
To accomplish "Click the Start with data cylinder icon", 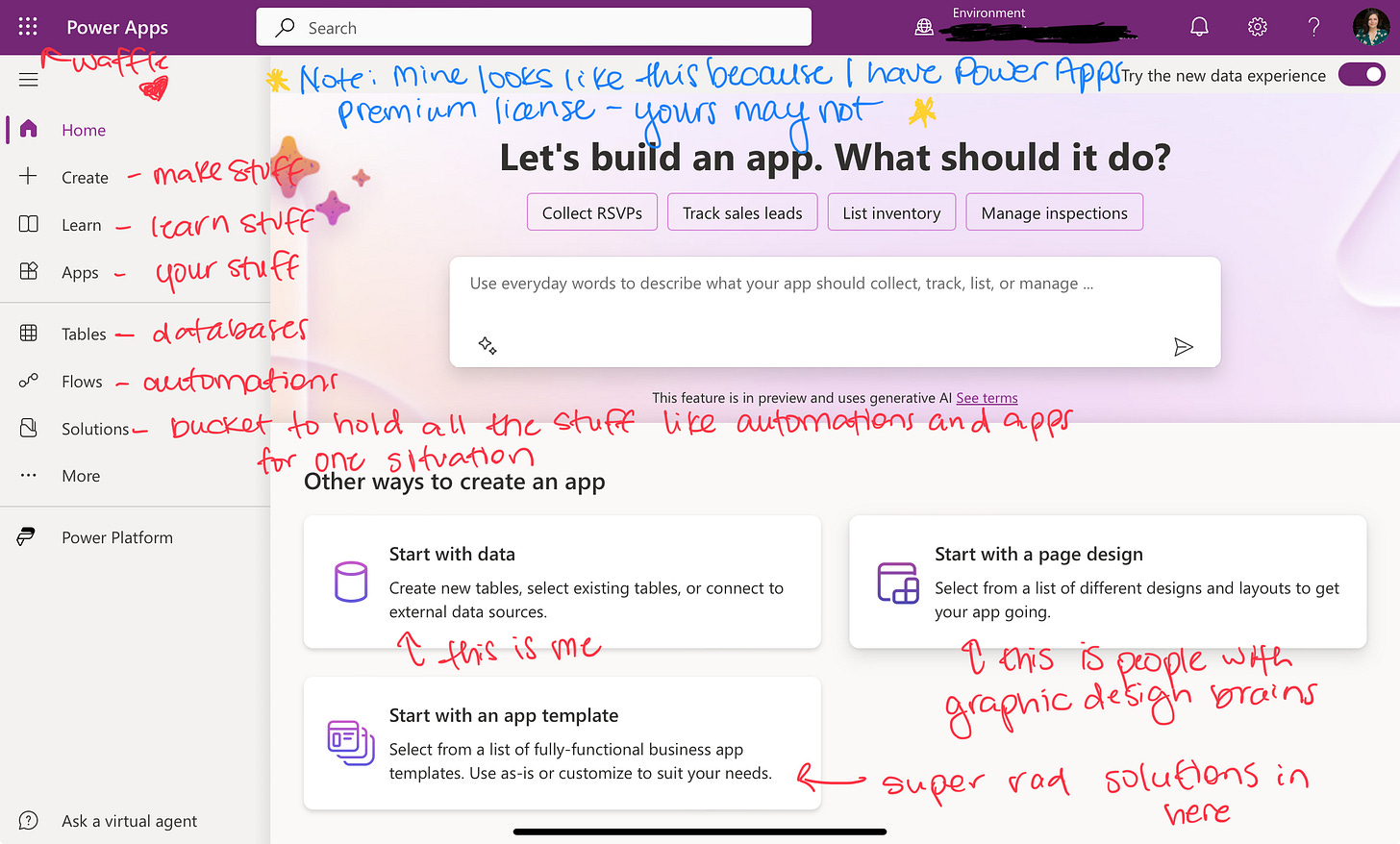I will (351, 582).
